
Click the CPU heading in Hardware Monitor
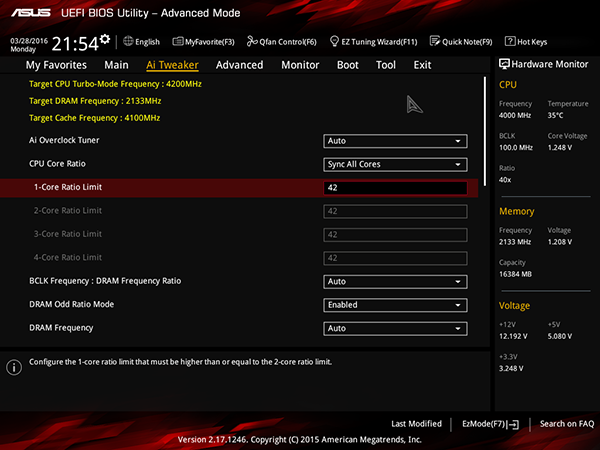(508, 85)
